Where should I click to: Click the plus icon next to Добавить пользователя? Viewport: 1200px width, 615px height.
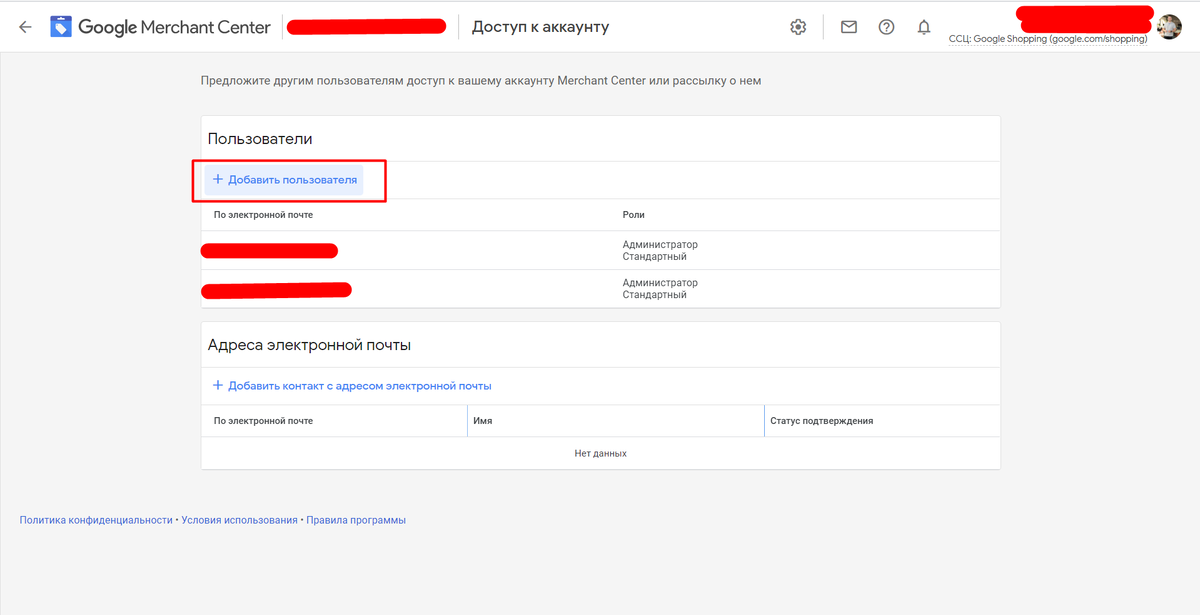pos(217,179)
